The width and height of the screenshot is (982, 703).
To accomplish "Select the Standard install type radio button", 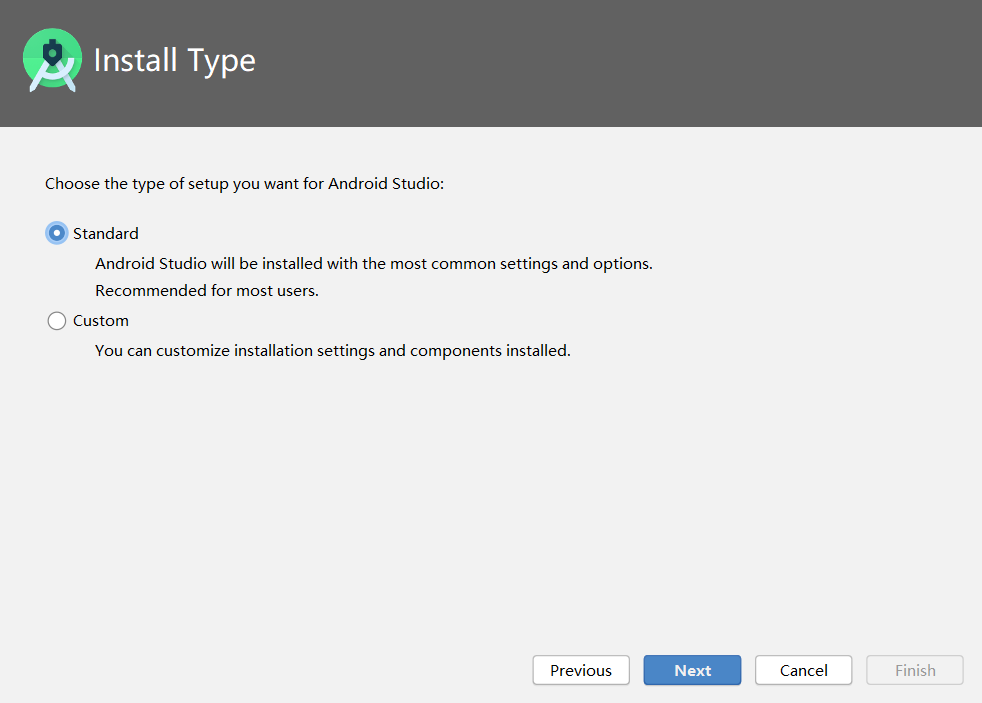I will click(57, 233).
